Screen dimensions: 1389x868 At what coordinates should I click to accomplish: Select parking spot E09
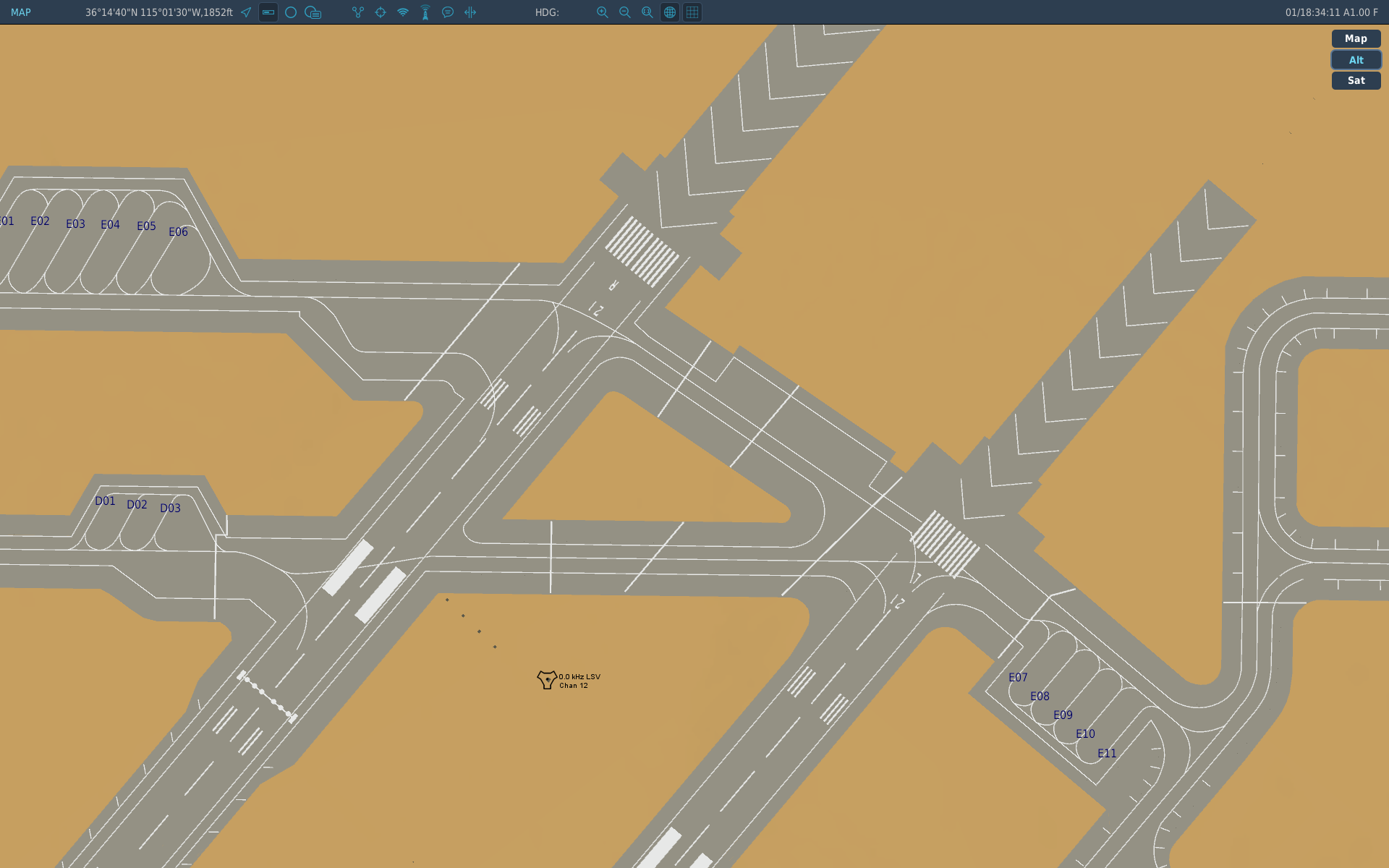click(1063, 715)
